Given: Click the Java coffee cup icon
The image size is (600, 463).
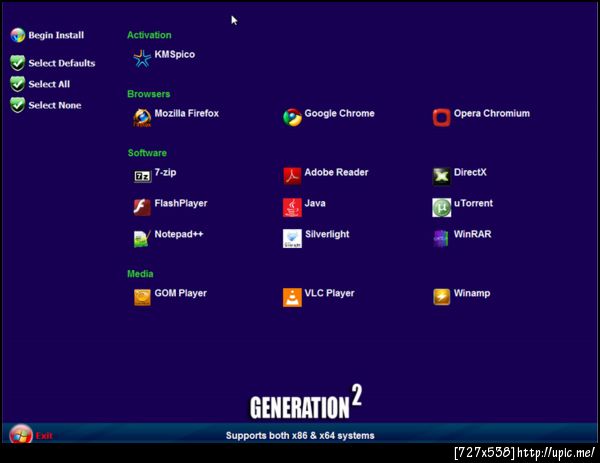Looking at the screenshot, I should (292, 207).
